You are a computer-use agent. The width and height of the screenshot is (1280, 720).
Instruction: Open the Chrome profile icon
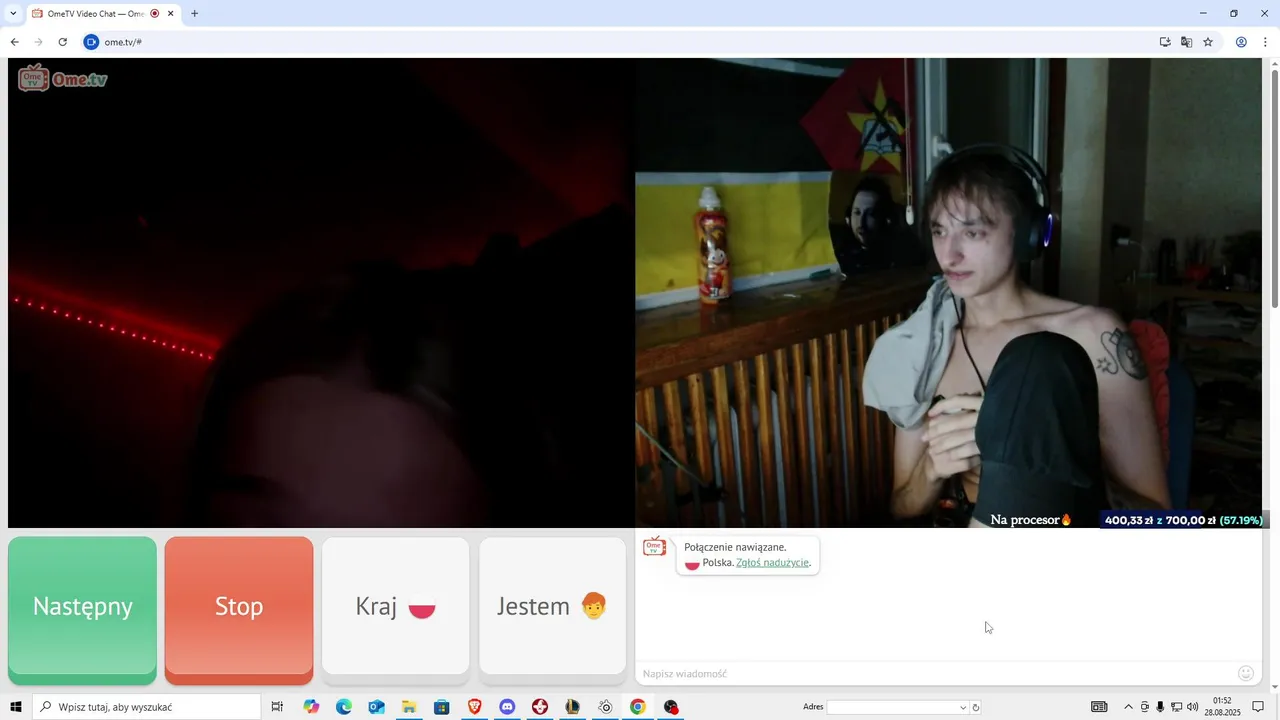1241,42
